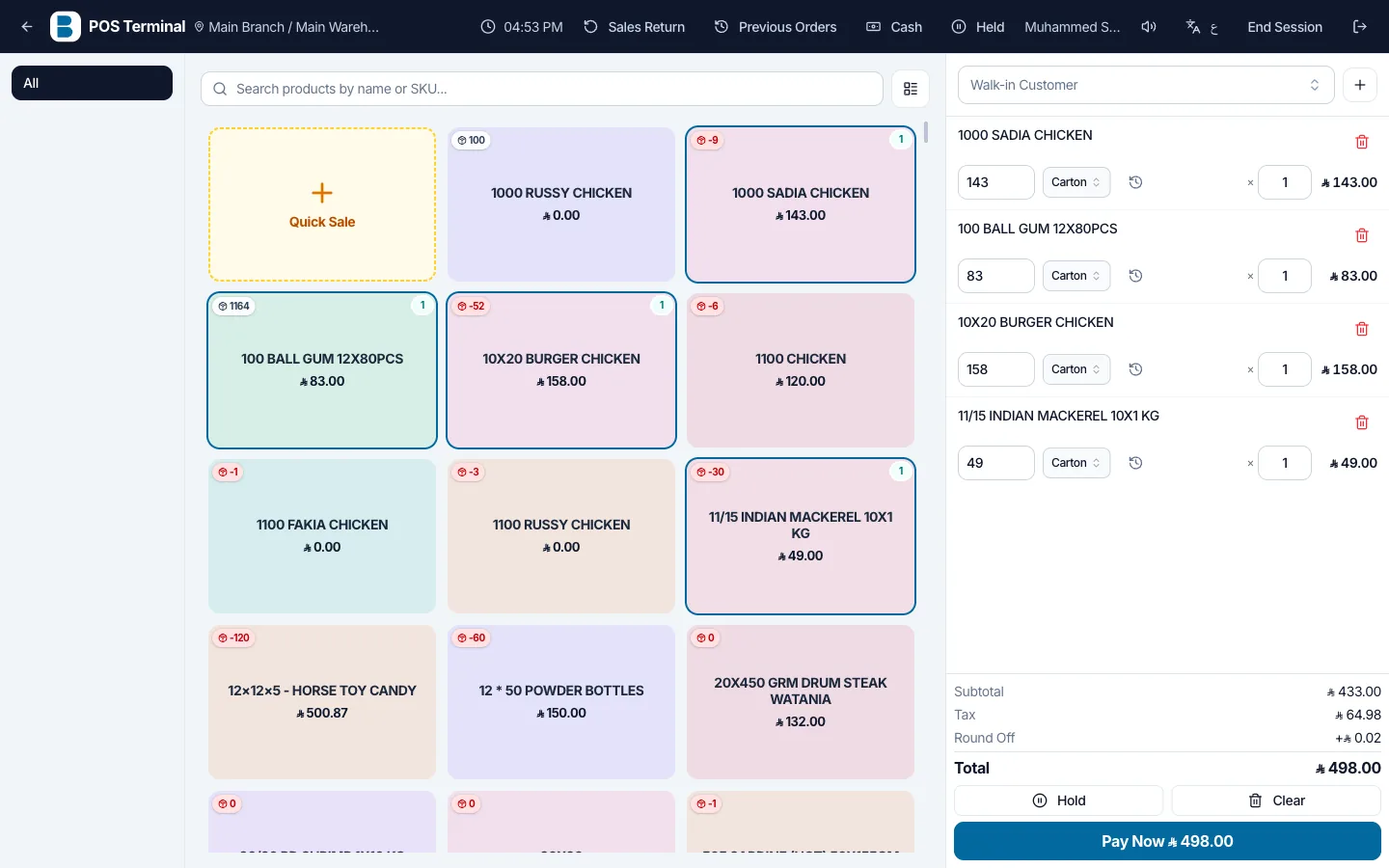Edit price field of 1000 SADIA CHICKEN
The width and height of the screenshot is (1389, 868).
[x=996, y=182]
